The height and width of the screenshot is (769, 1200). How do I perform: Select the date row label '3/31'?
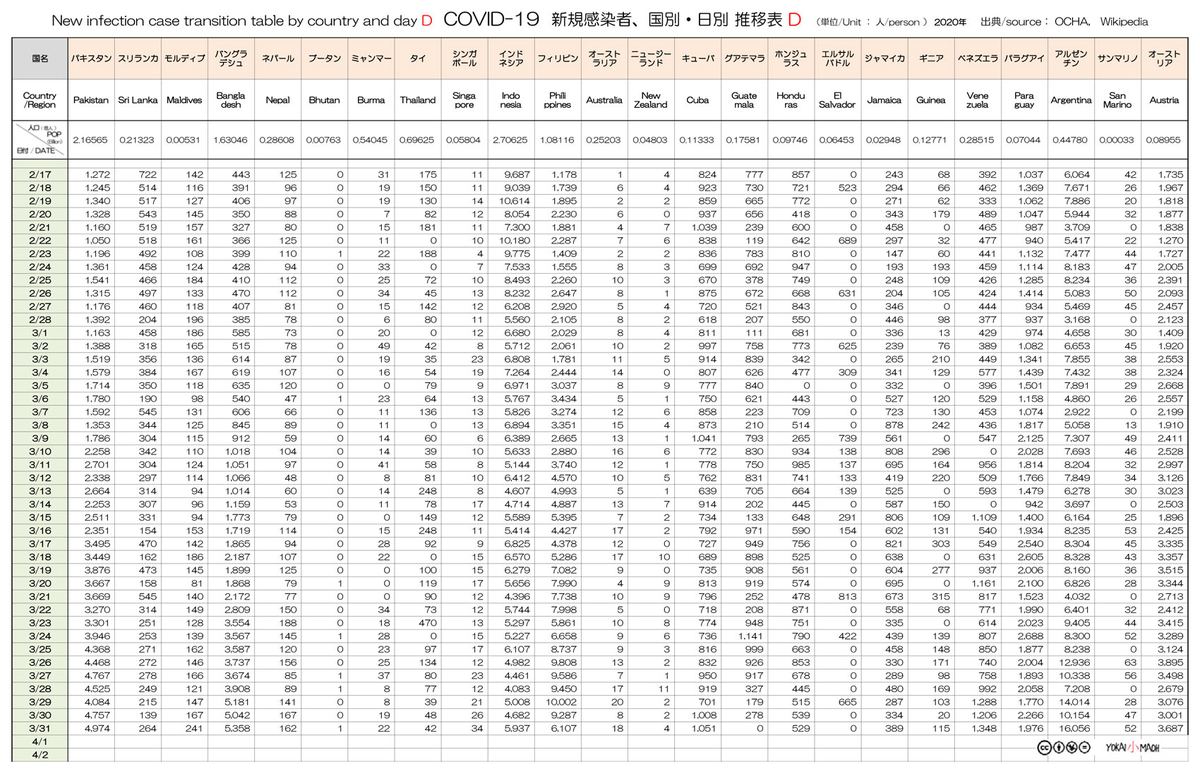pos(40,727)
